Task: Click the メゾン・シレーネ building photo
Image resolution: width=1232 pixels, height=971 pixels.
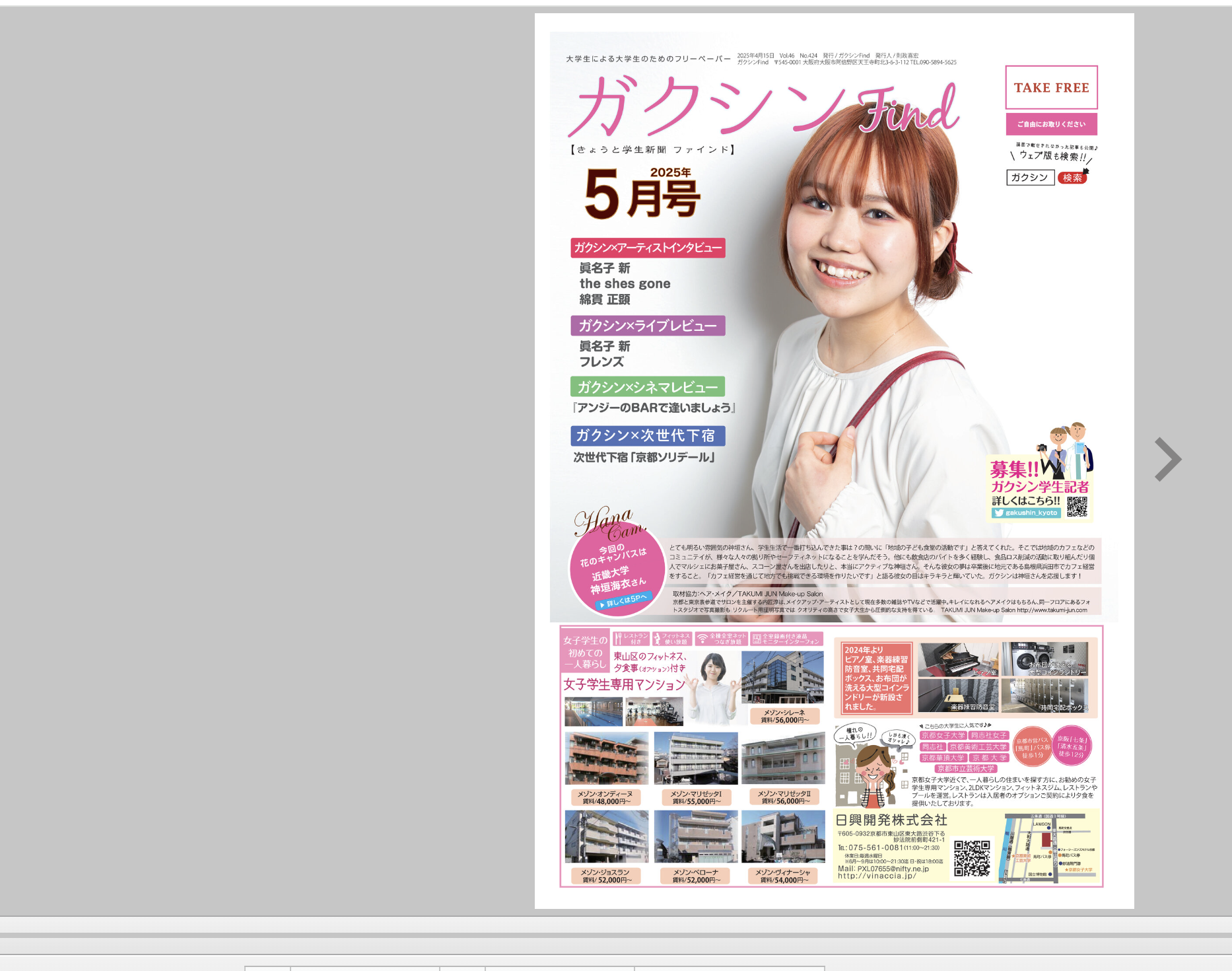Action: coord(782,677)
